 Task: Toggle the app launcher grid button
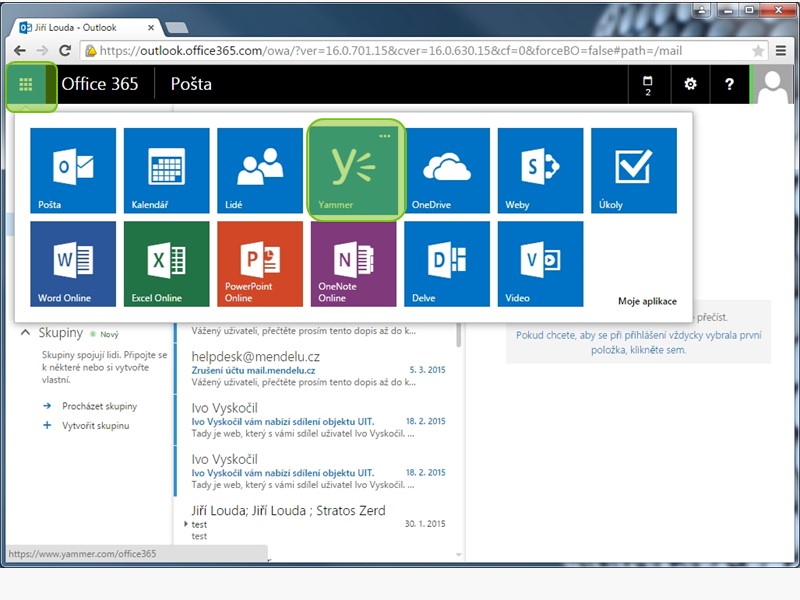[x=26, y=85]
